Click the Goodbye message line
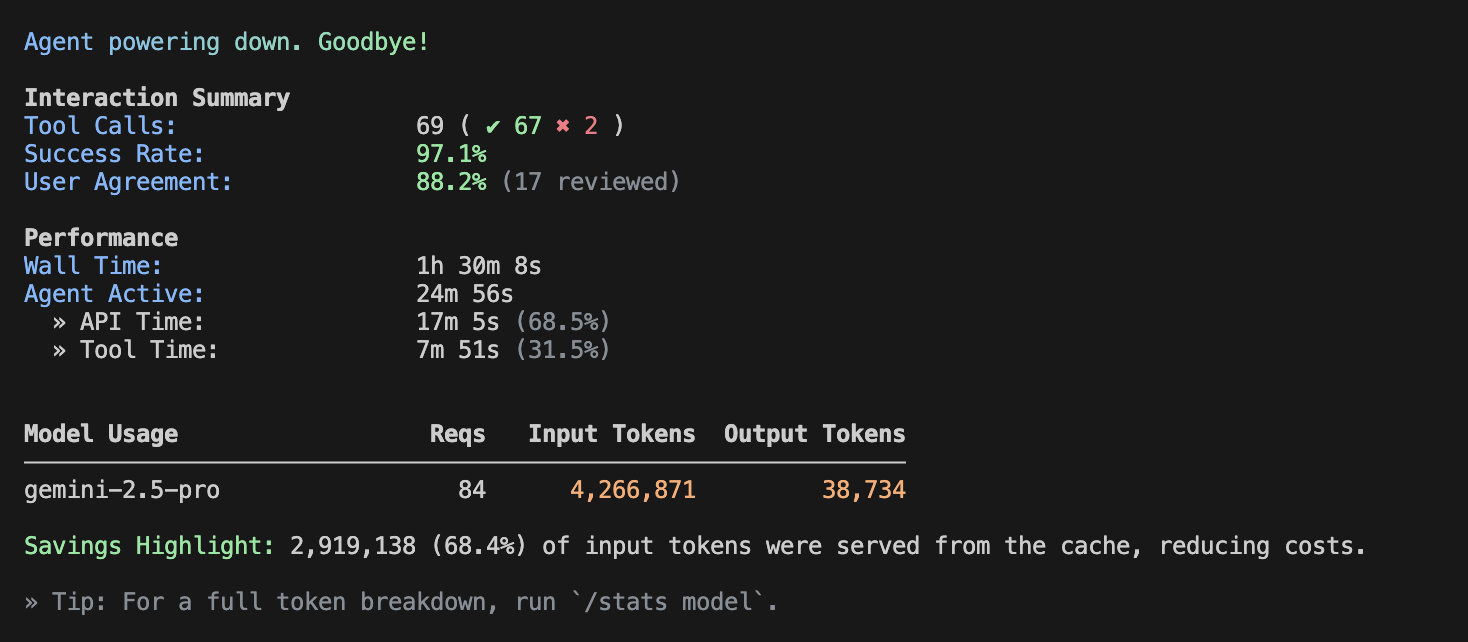 (227, 43)
